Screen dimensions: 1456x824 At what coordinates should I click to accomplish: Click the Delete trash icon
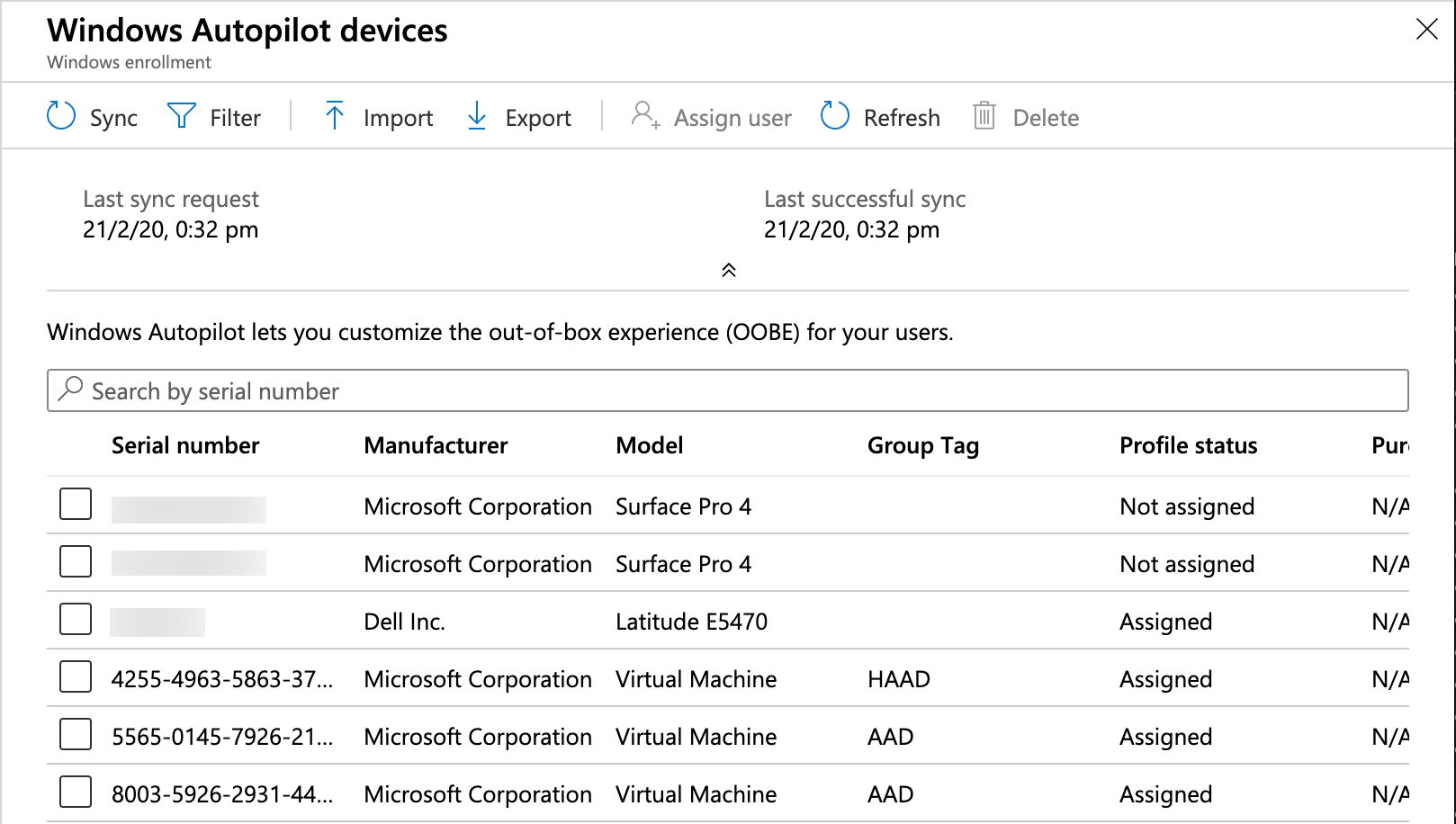(x=984, y=116)
